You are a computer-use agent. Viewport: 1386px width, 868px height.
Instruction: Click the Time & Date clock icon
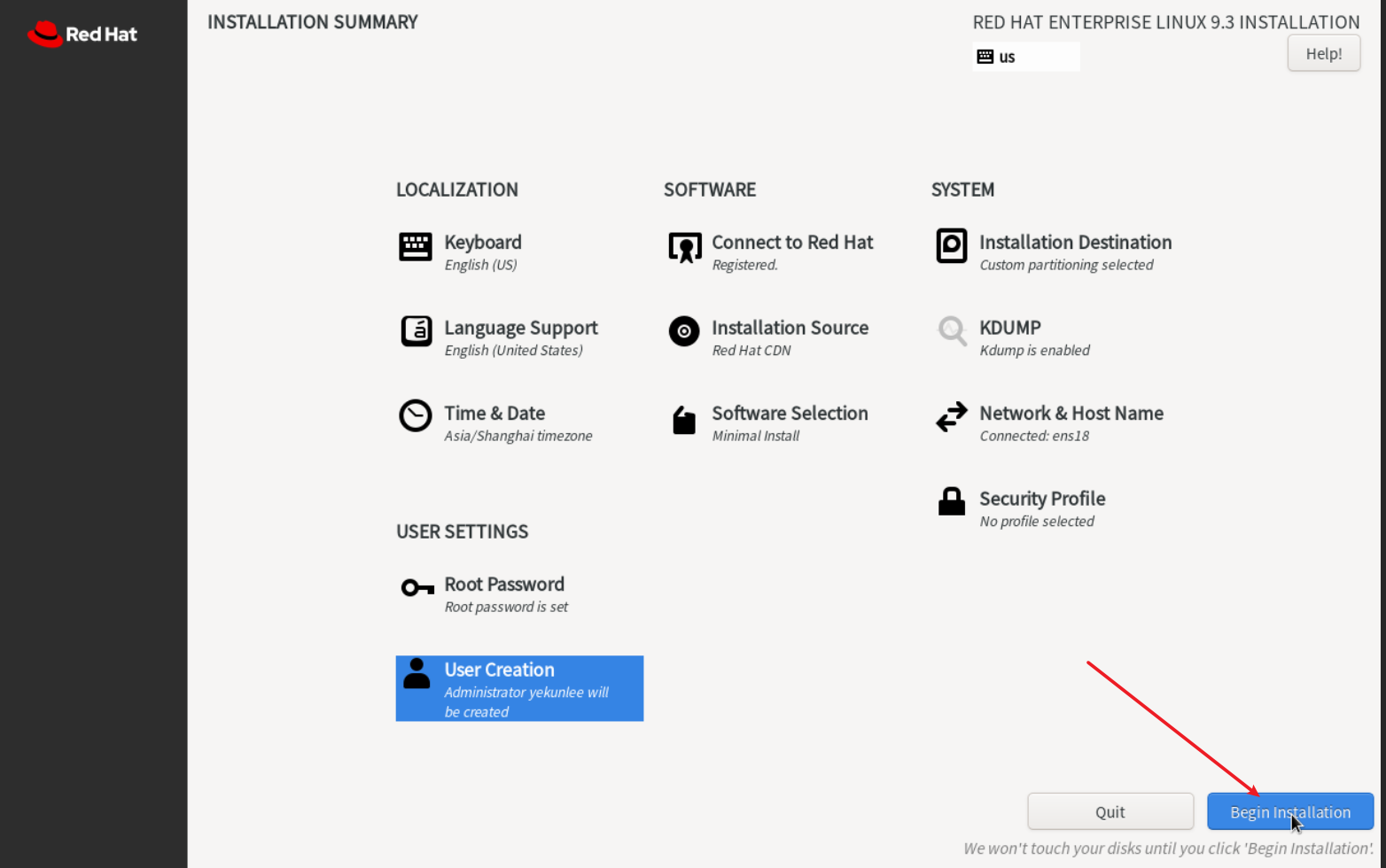pyautogui.click(x=415, y=415)
